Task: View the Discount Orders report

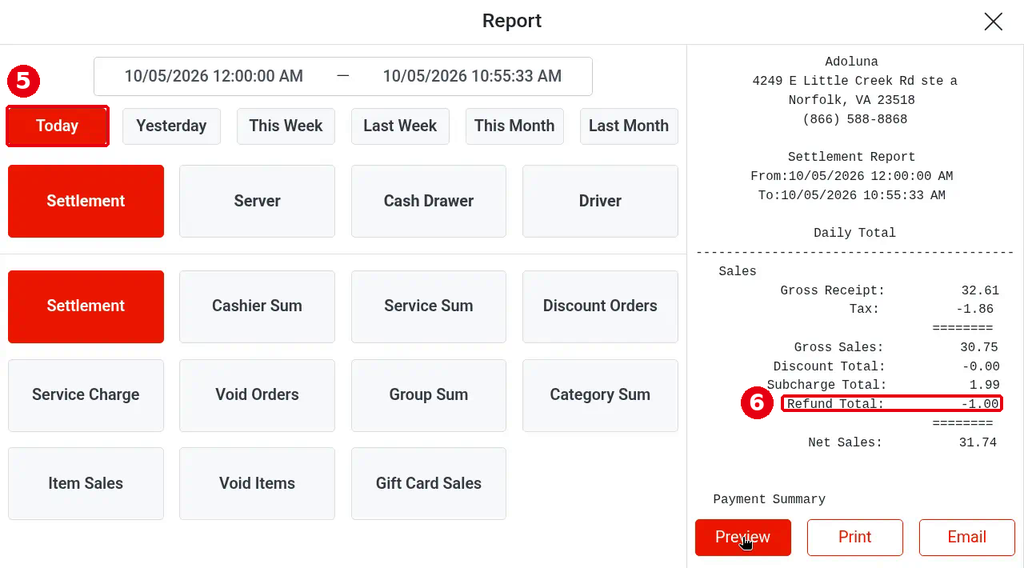Action: 600,306
